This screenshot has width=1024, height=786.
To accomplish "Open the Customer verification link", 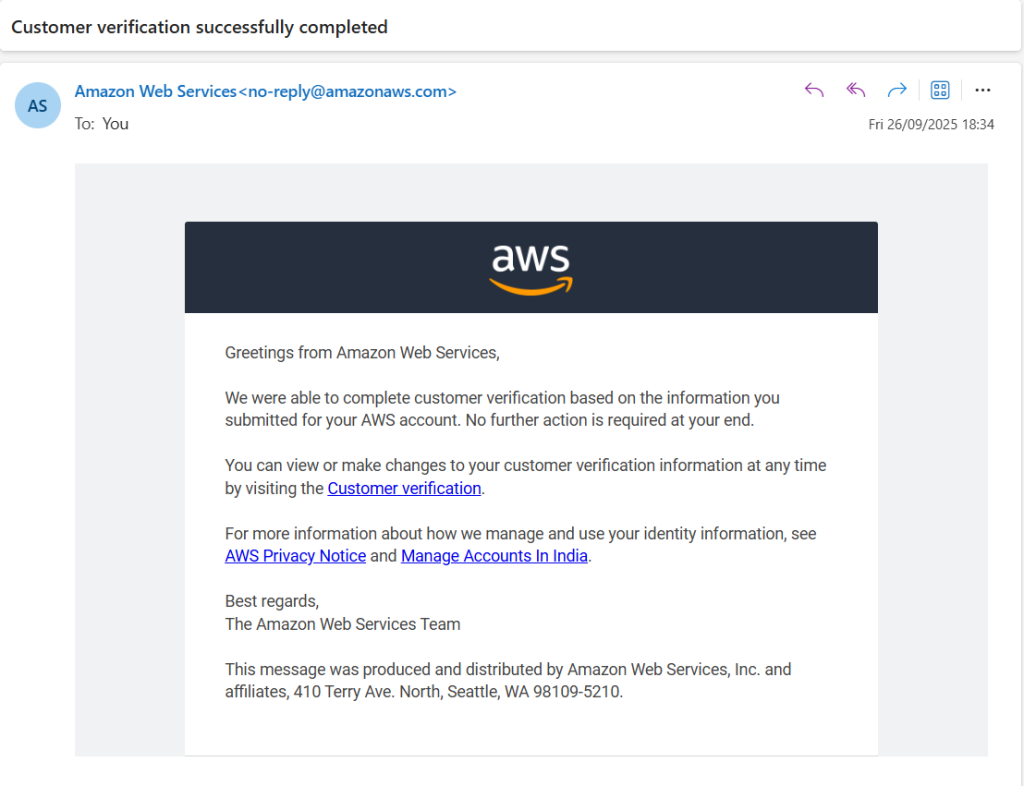I will click(404, 488).
